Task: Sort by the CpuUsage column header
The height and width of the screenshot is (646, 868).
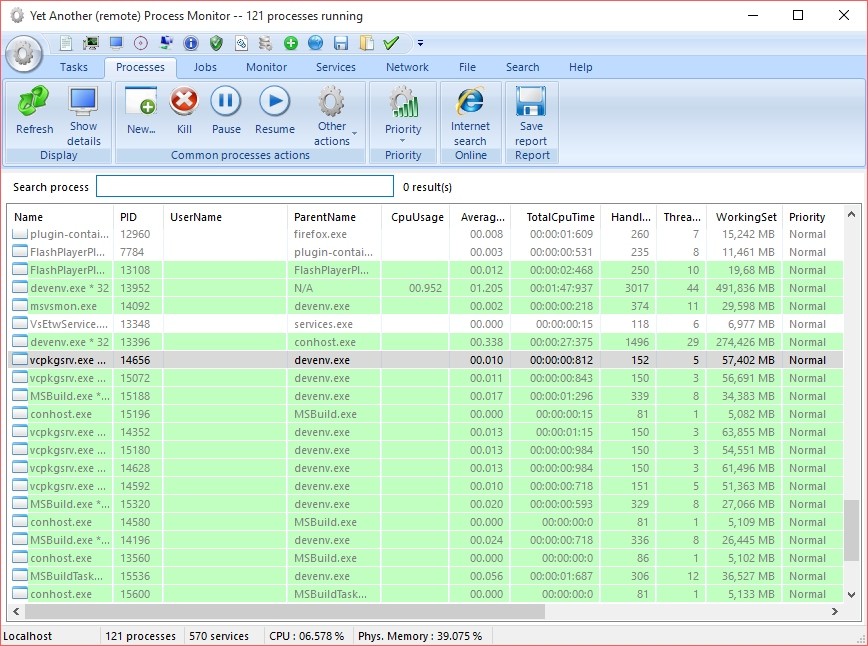Action: click(x=415, y=217)
